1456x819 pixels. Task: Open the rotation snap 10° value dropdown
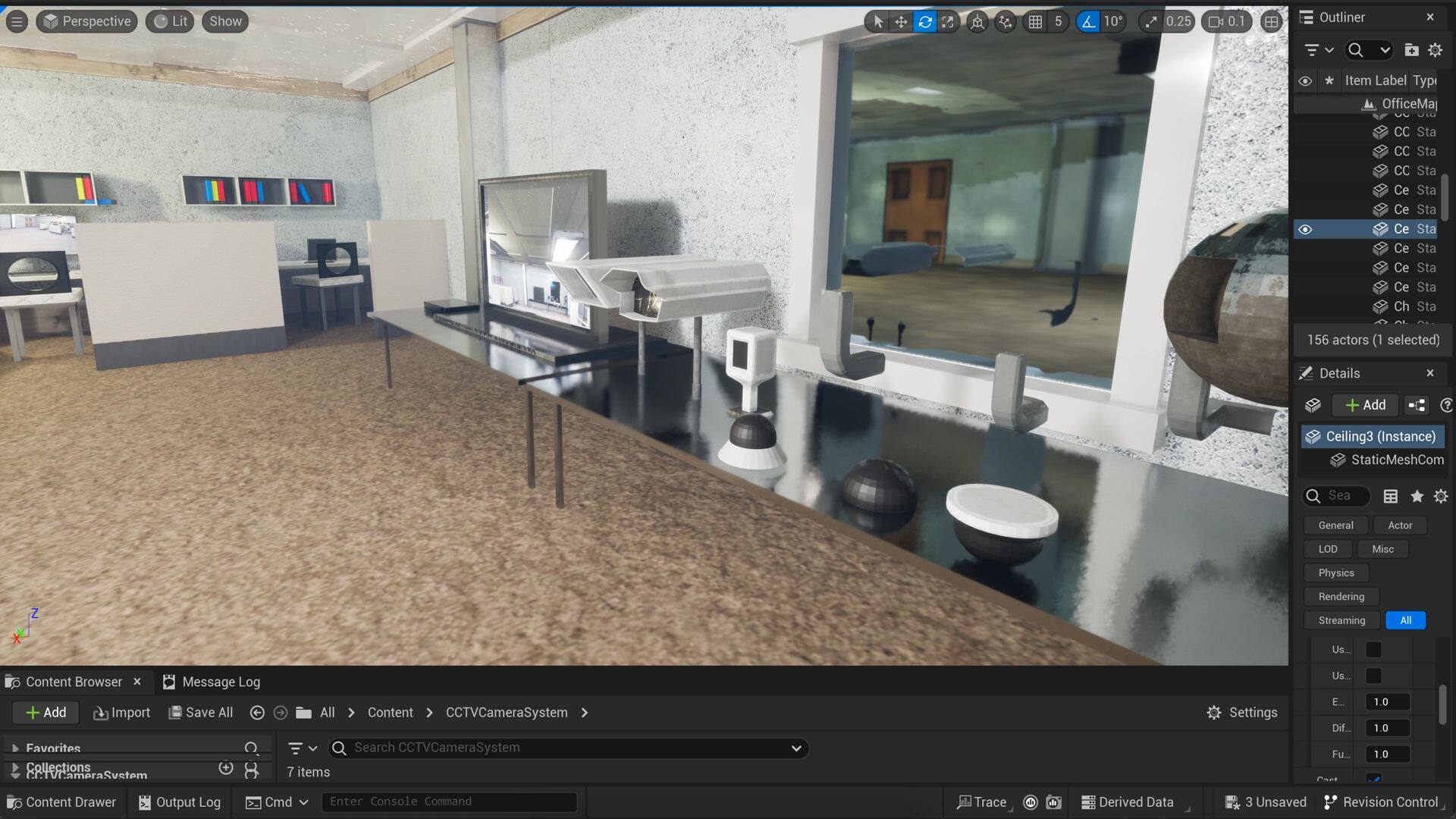[x=1112, y=22]
